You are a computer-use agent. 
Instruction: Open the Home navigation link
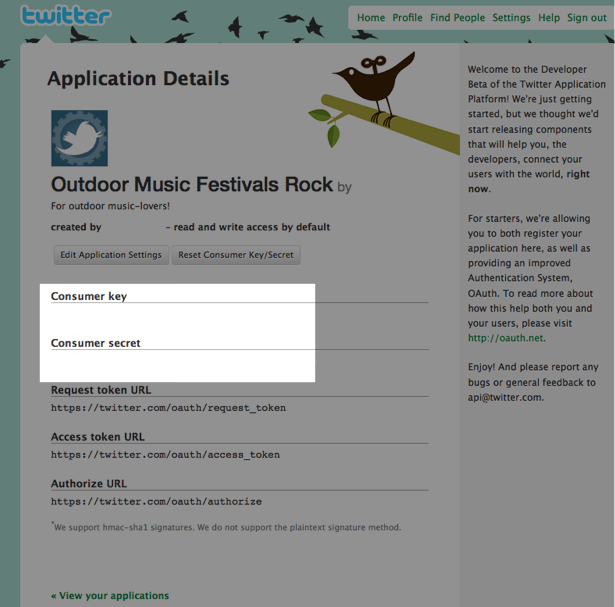371,18
